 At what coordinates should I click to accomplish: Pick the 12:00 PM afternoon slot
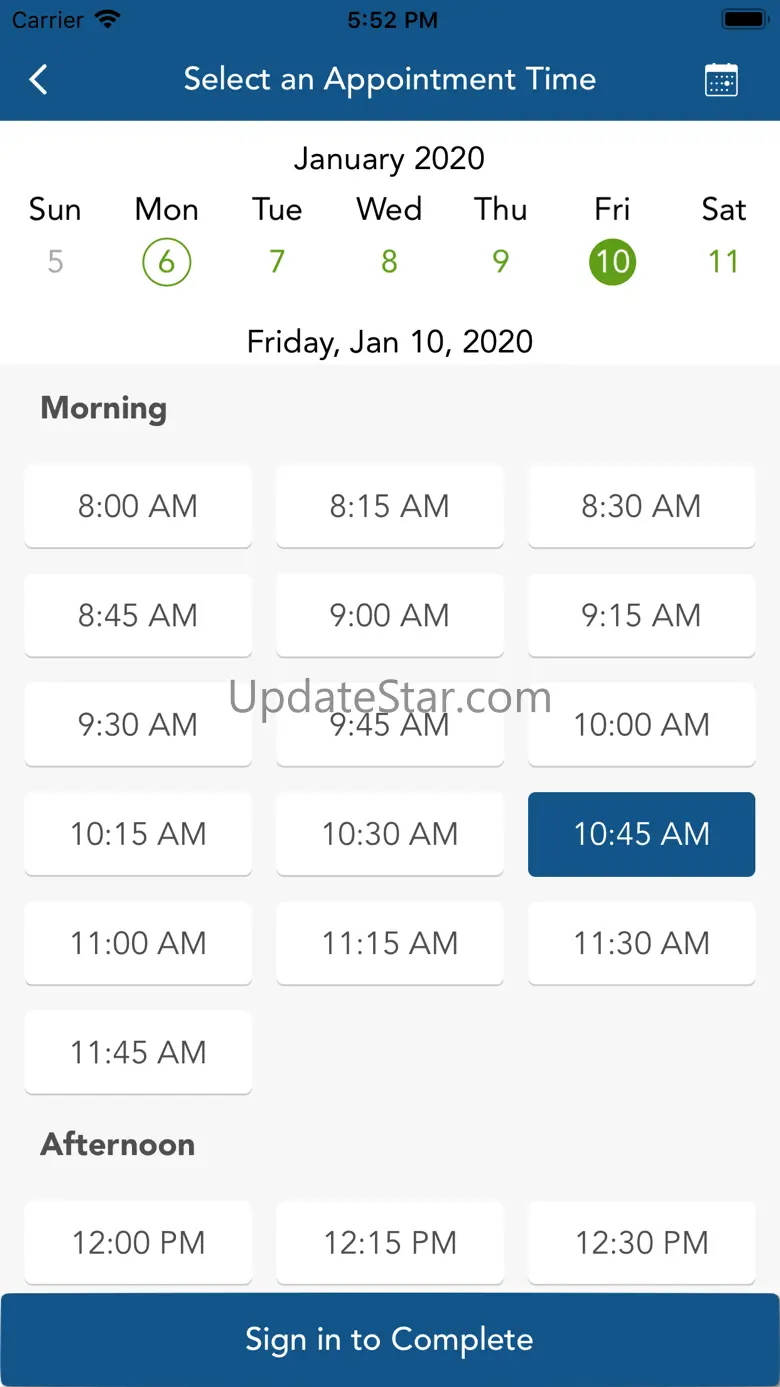[138, 1243]
